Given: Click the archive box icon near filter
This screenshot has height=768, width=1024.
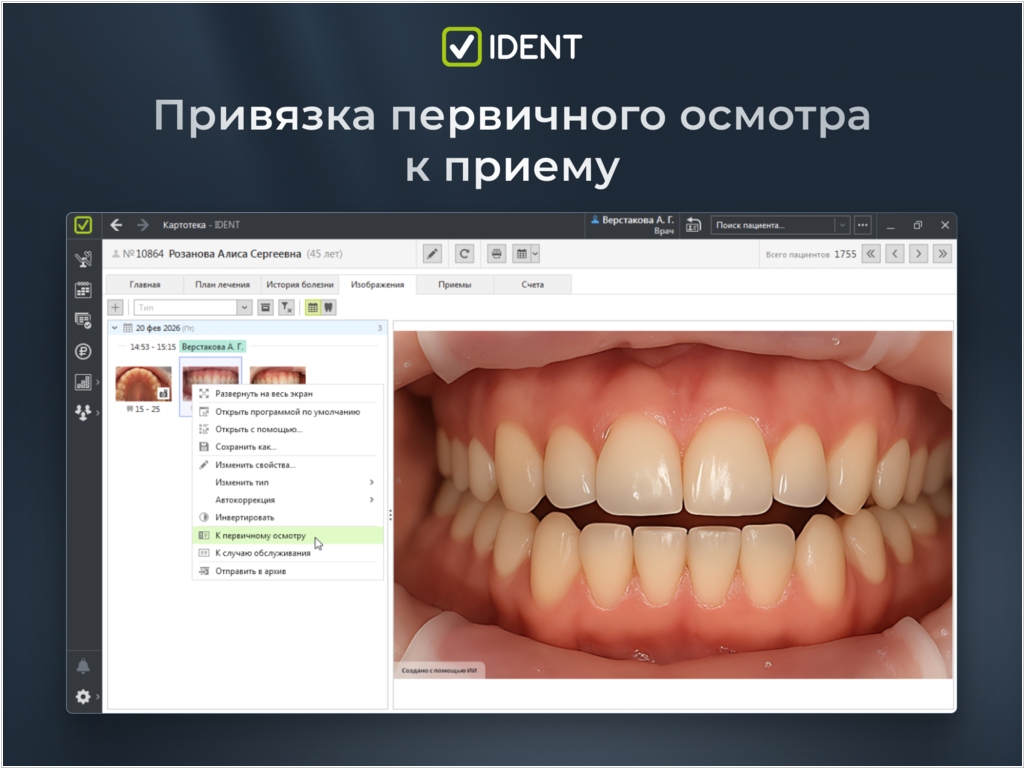Looking at the screenshot, I should coord(265,308).
